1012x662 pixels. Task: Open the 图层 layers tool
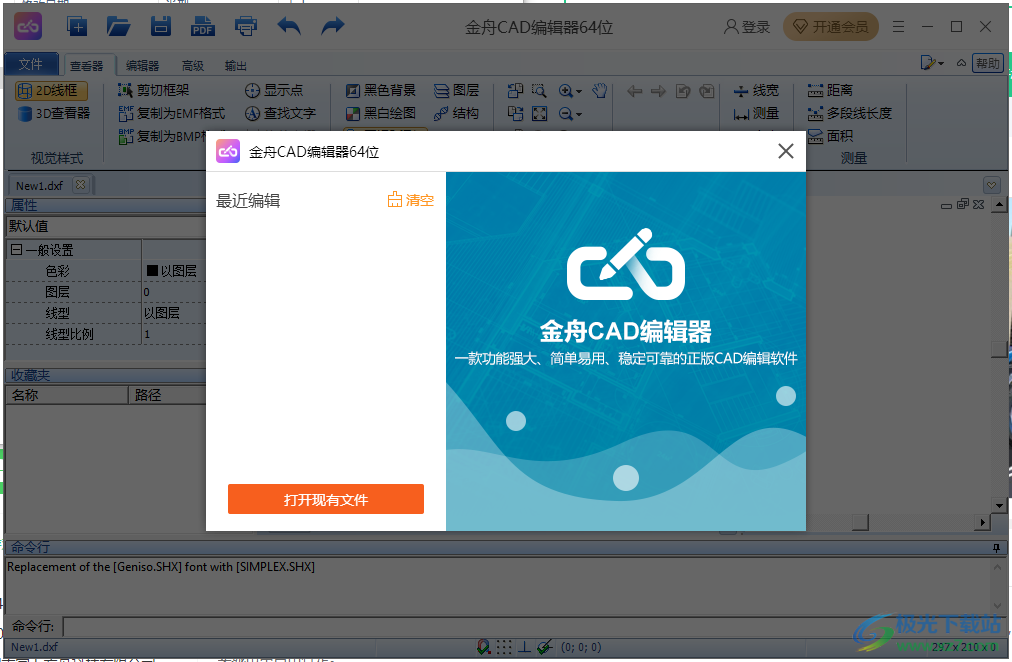click(456, 90)
